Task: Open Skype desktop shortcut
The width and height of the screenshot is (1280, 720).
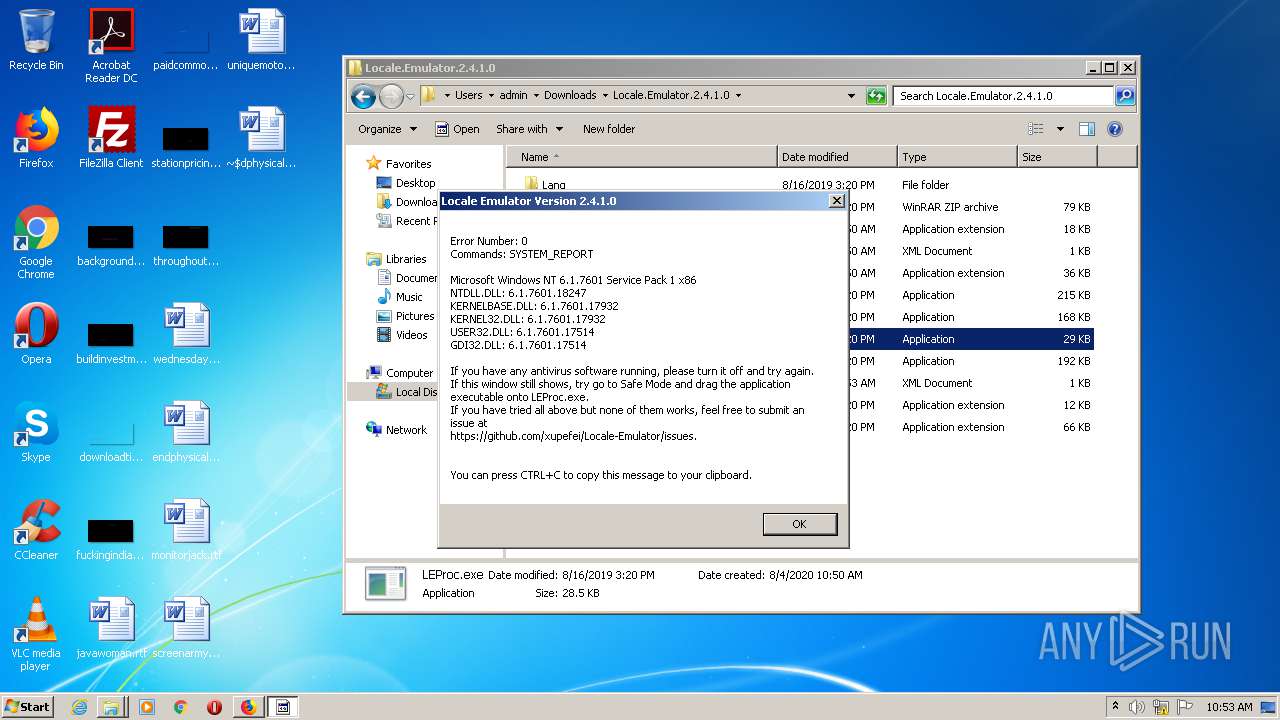Action: tap(36, 432)
